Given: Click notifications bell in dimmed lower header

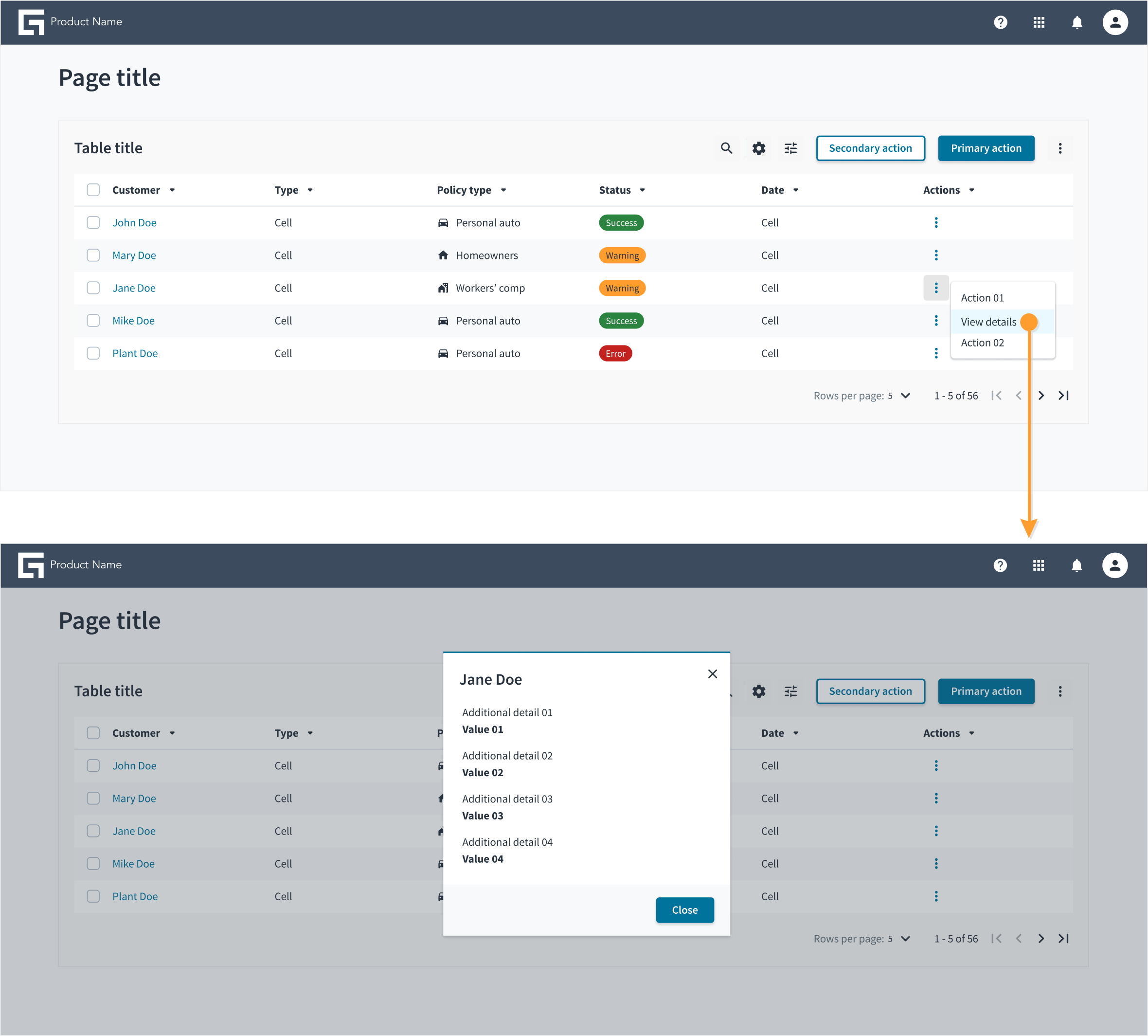Looking at the screenshot, I should [x=1076, y=565].
